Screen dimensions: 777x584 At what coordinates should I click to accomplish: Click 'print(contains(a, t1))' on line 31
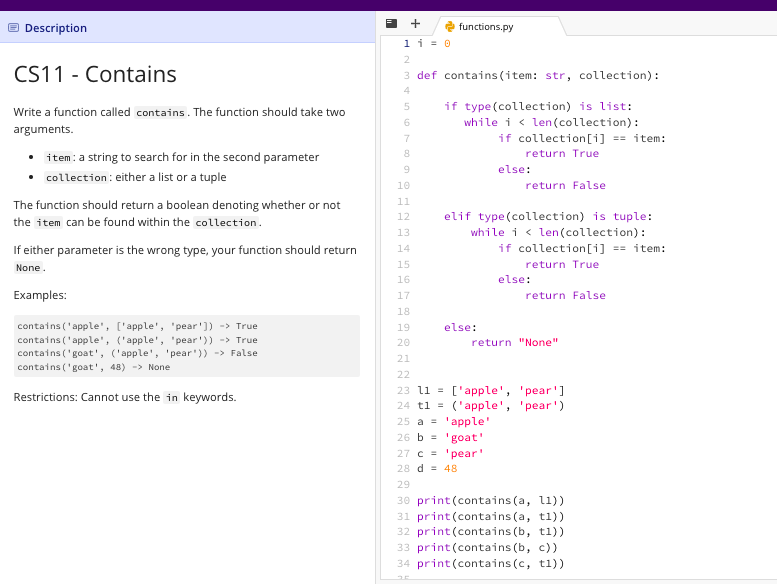(491, 517)
